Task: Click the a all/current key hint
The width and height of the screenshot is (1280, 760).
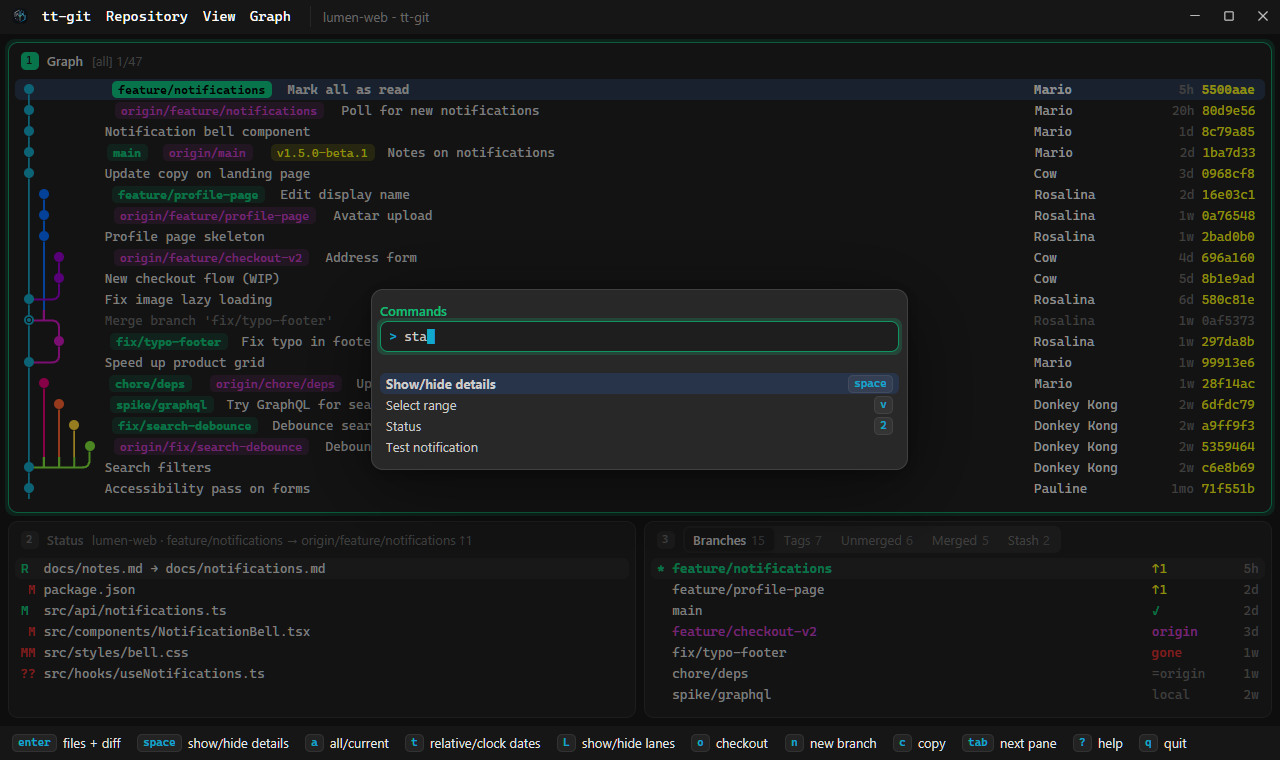Action: (347, 743)
